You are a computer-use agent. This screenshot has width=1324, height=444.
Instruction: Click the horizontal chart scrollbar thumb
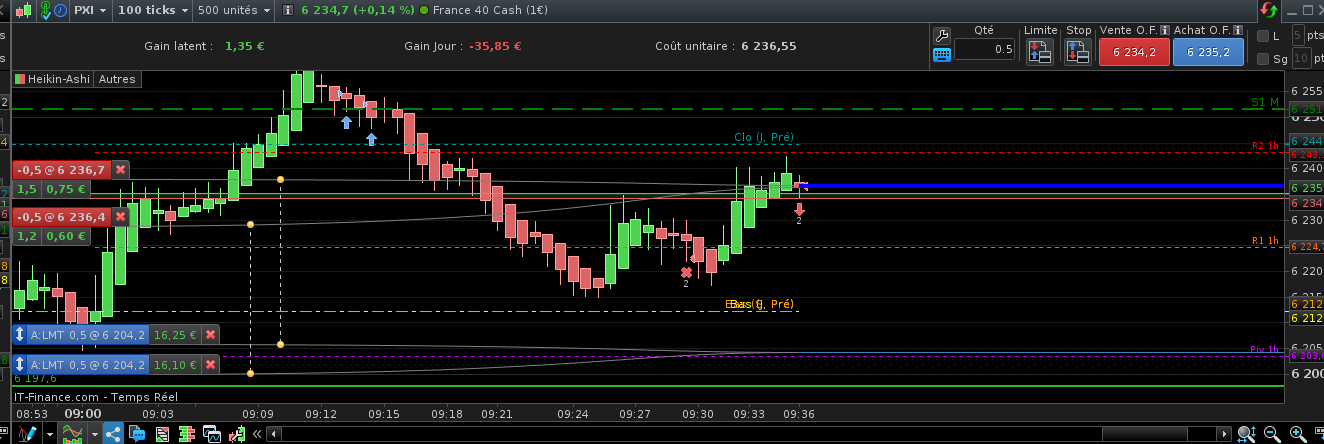(1145, 434)
